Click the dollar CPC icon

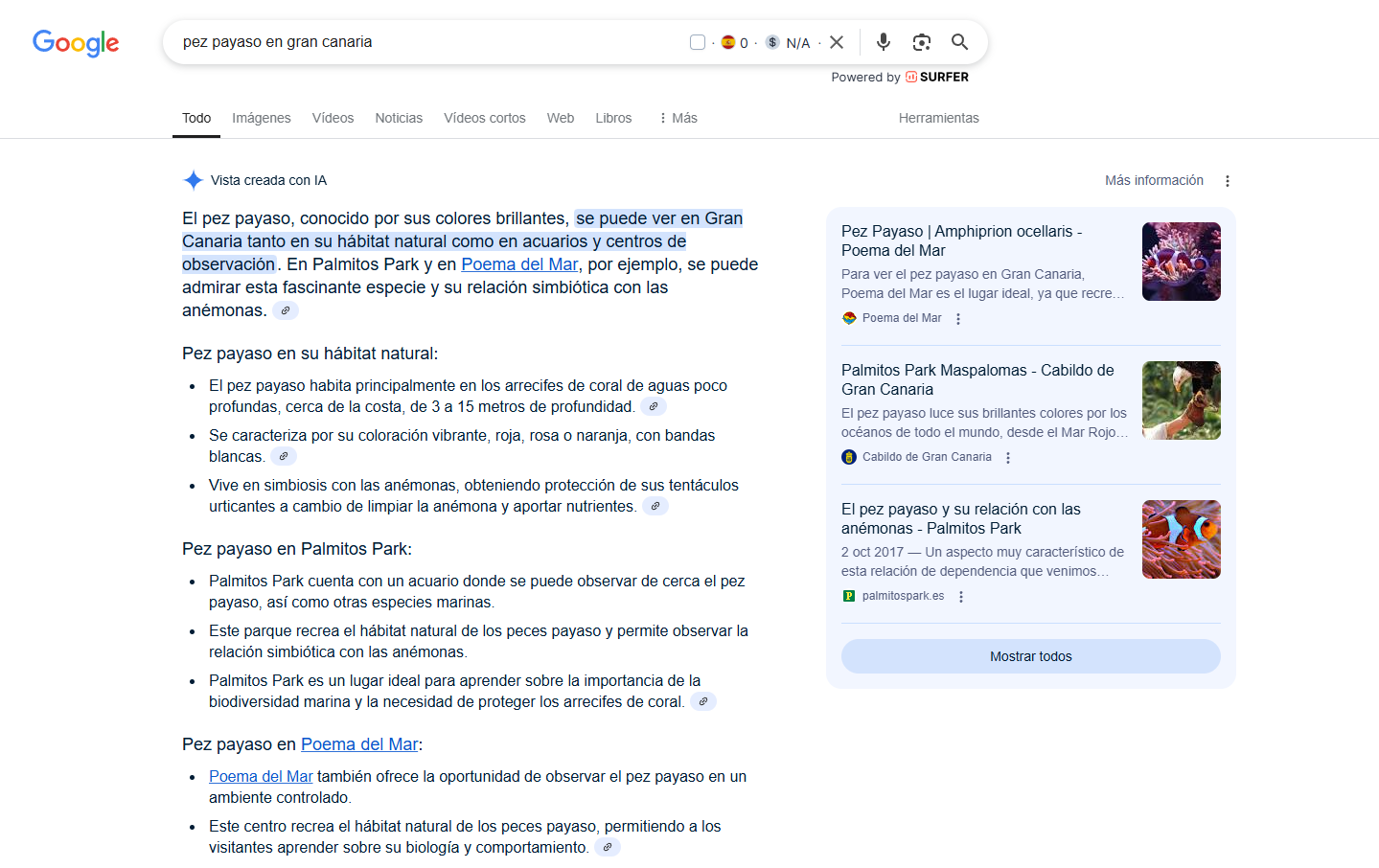pos(772,42)
